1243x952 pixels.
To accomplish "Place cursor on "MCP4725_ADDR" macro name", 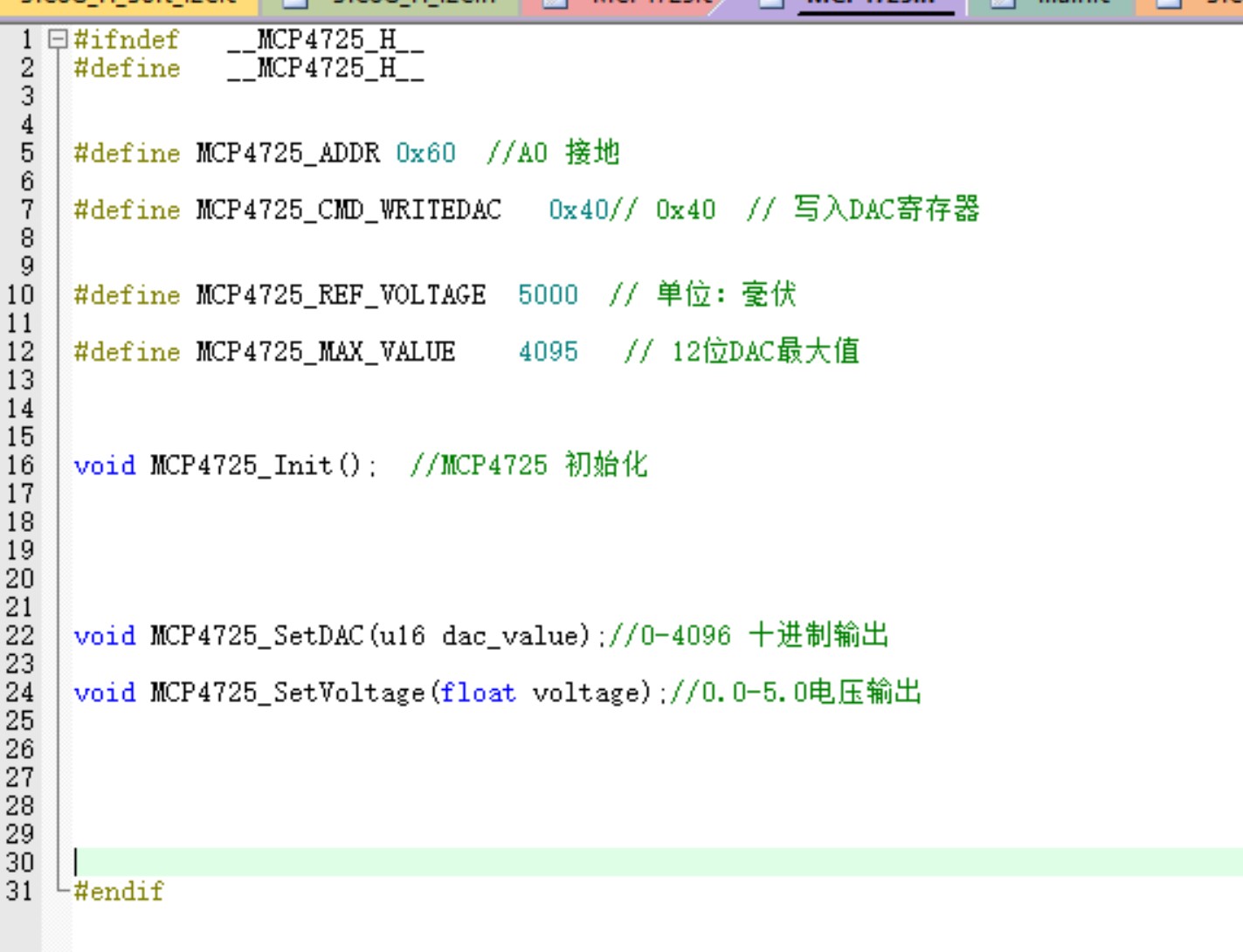I will (x=287, y=154).
